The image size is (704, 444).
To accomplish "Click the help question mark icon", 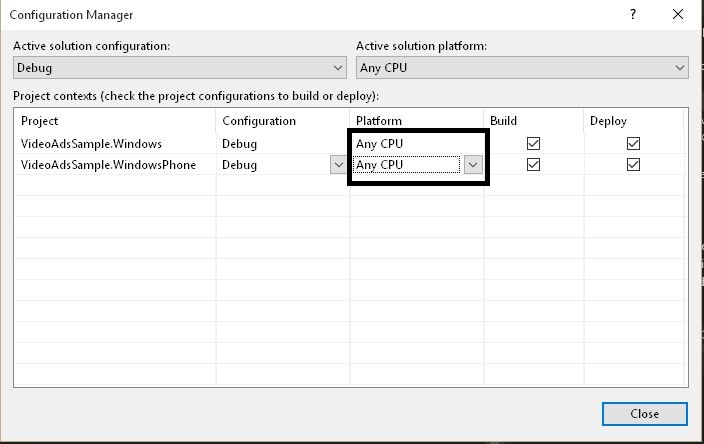I will (x=633, y=15).
